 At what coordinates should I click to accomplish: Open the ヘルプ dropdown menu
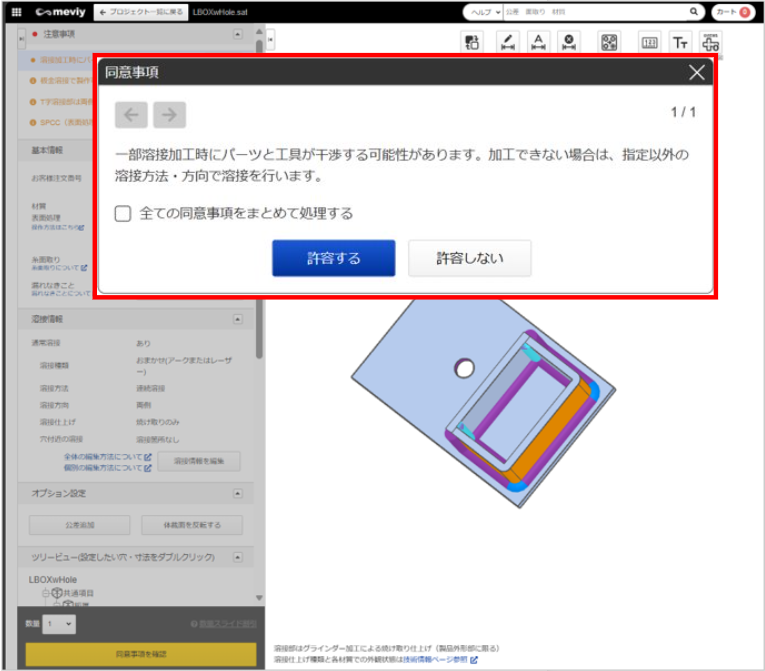(483, 12)
